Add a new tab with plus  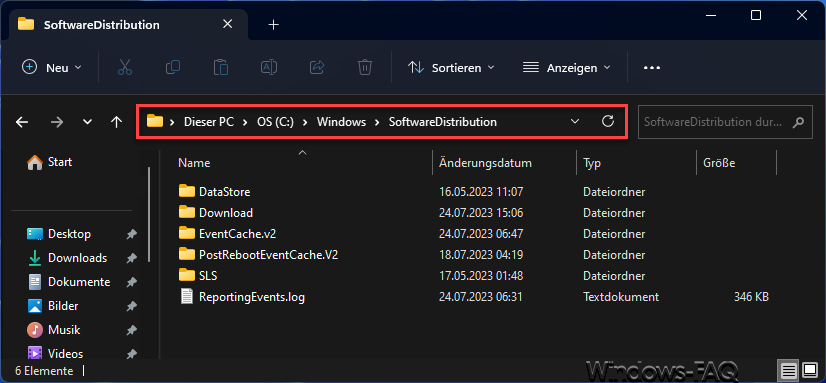273,25
